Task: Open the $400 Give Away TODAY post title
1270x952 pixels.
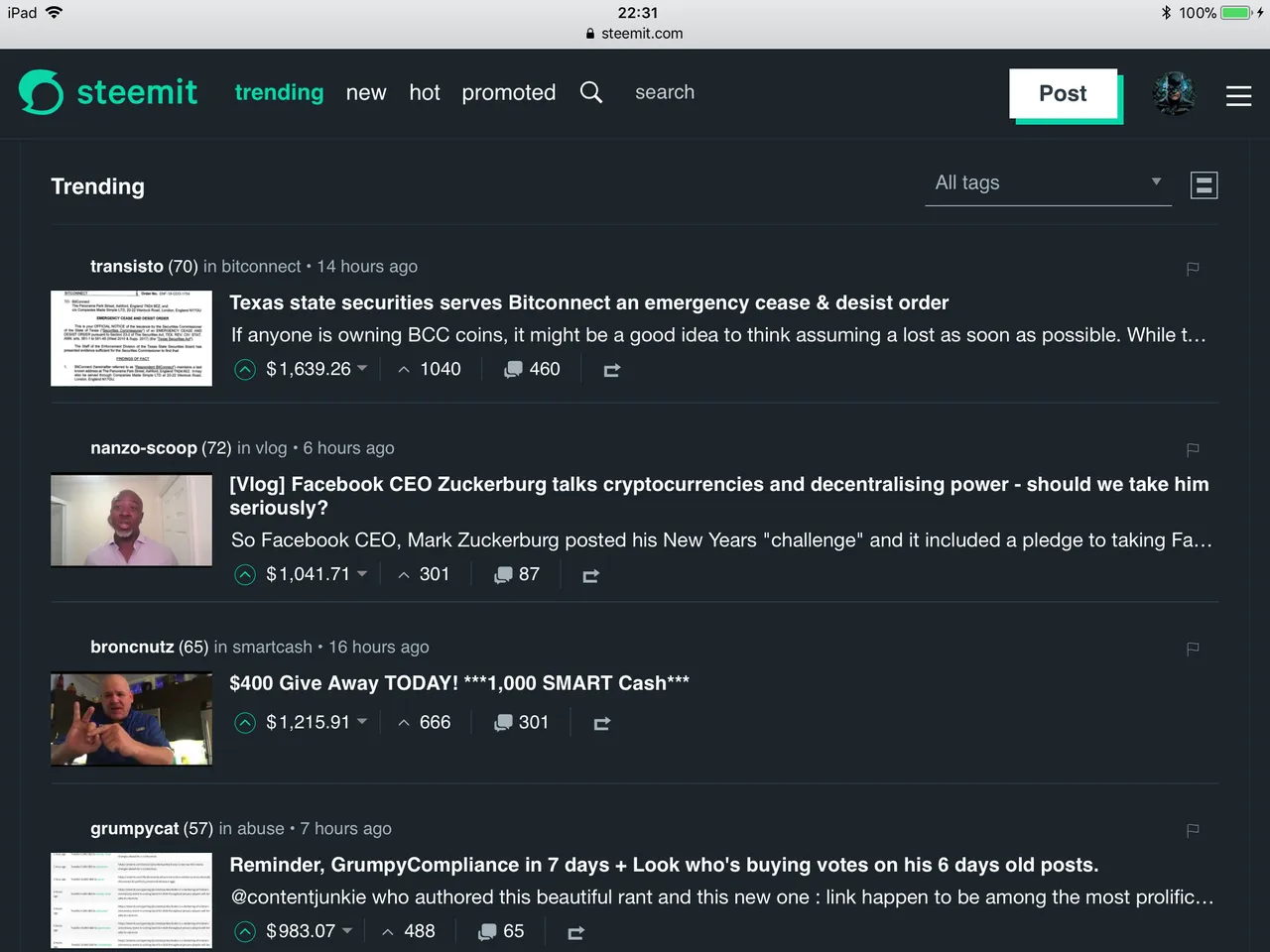Action: pos(459,683)
